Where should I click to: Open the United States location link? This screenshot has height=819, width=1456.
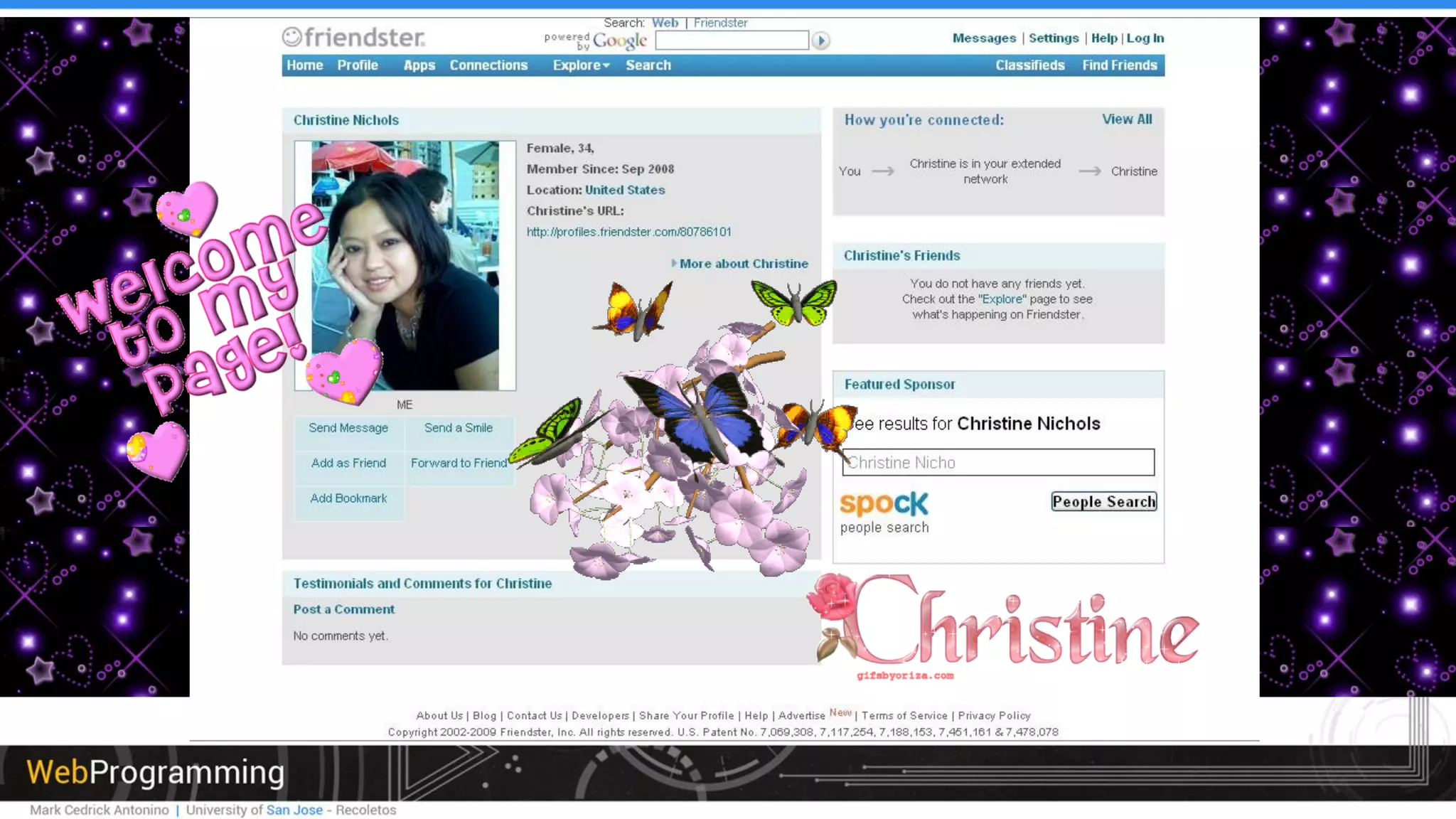click(x=624, y=190)
